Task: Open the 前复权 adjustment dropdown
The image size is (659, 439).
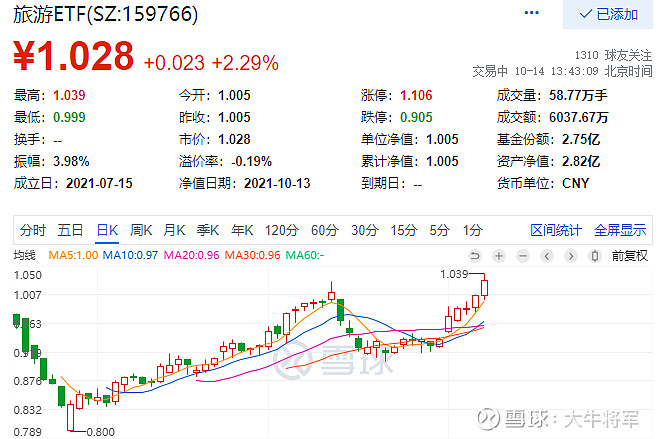Action: pos(630,255)
